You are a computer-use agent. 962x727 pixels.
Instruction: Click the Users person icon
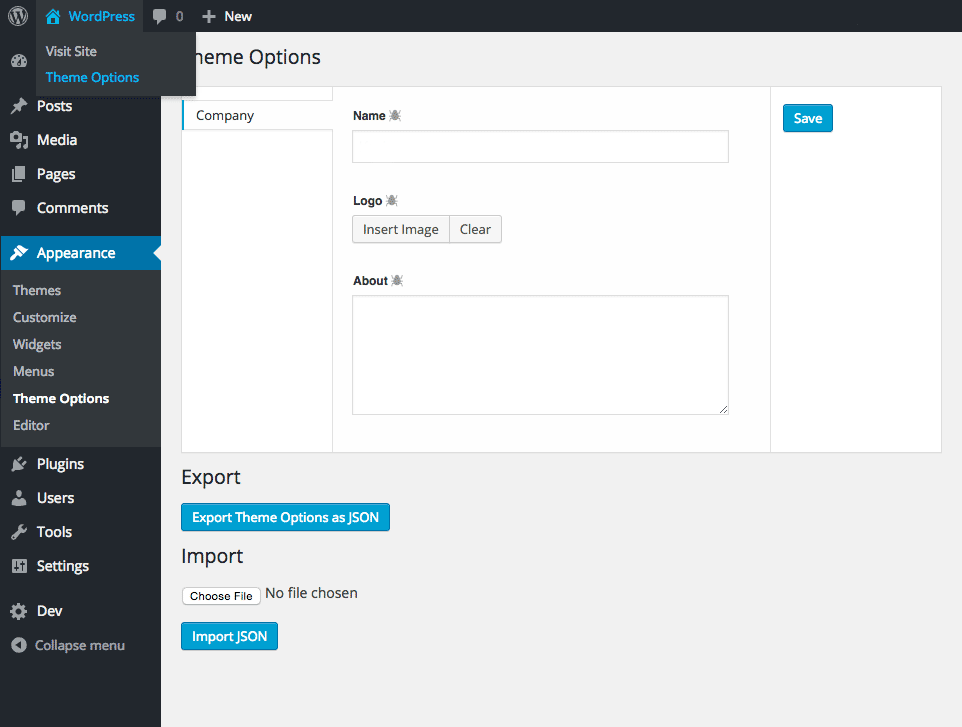pos(19,498)
